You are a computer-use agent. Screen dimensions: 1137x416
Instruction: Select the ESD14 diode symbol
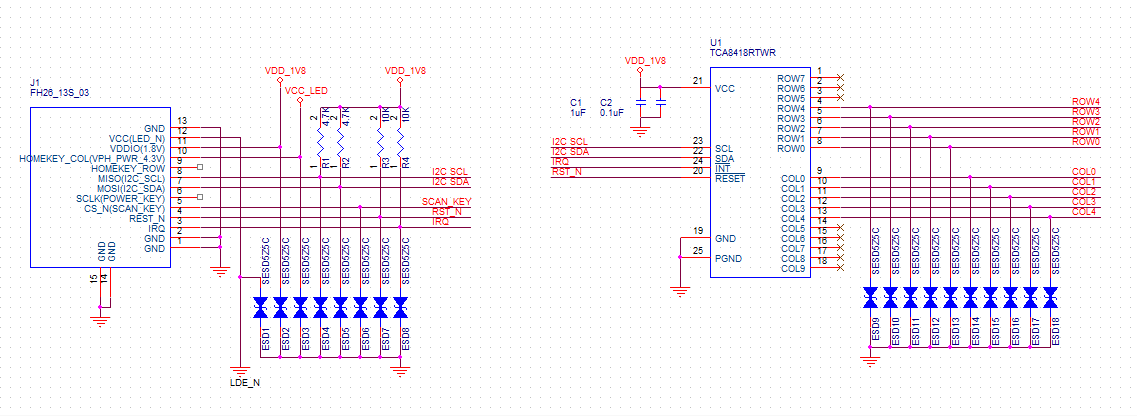click(x=971, y=296)
